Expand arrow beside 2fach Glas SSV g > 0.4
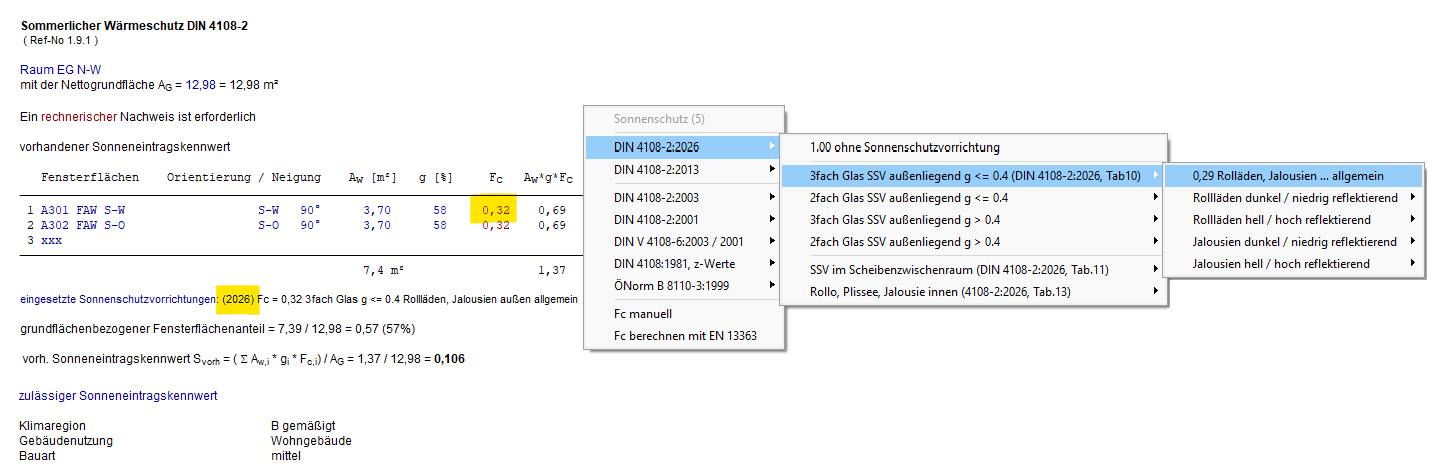This screenshot has width=1440, height=464. [1156, 241]
